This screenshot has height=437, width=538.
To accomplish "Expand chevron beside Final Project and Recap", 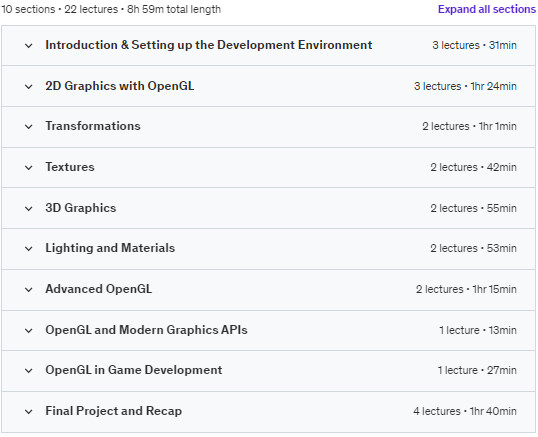I will click(29, 411).
